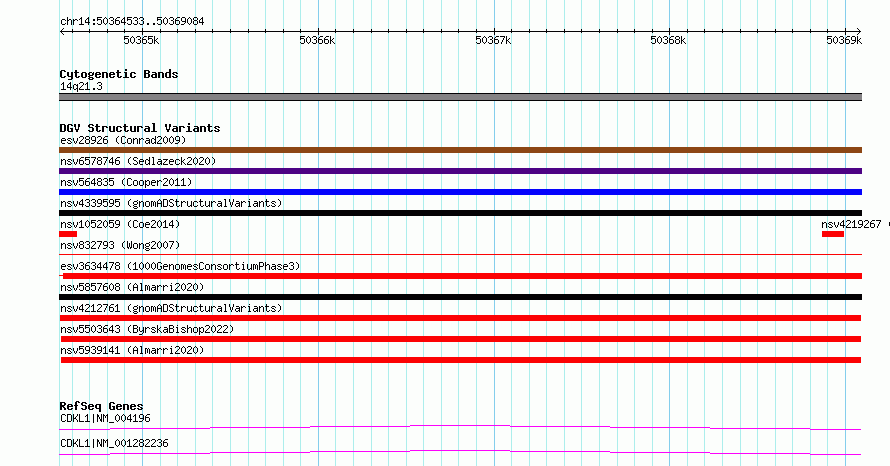Click the red esv3634478 variant bar
The height and width of the screenshot is (466, 890).
point(462,276)
